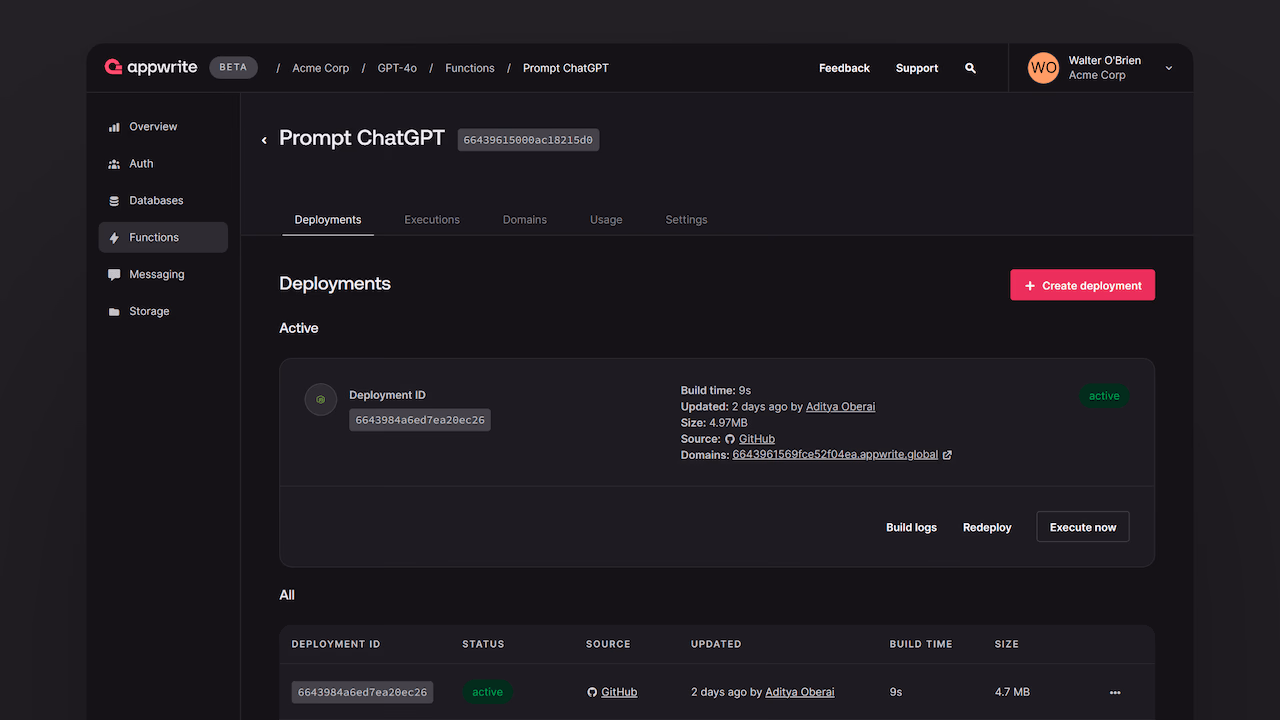Image resolution: width=1280 pixels, height=720 pixels.
Task: Open the Overview section
Action: (x=163, y=127)
